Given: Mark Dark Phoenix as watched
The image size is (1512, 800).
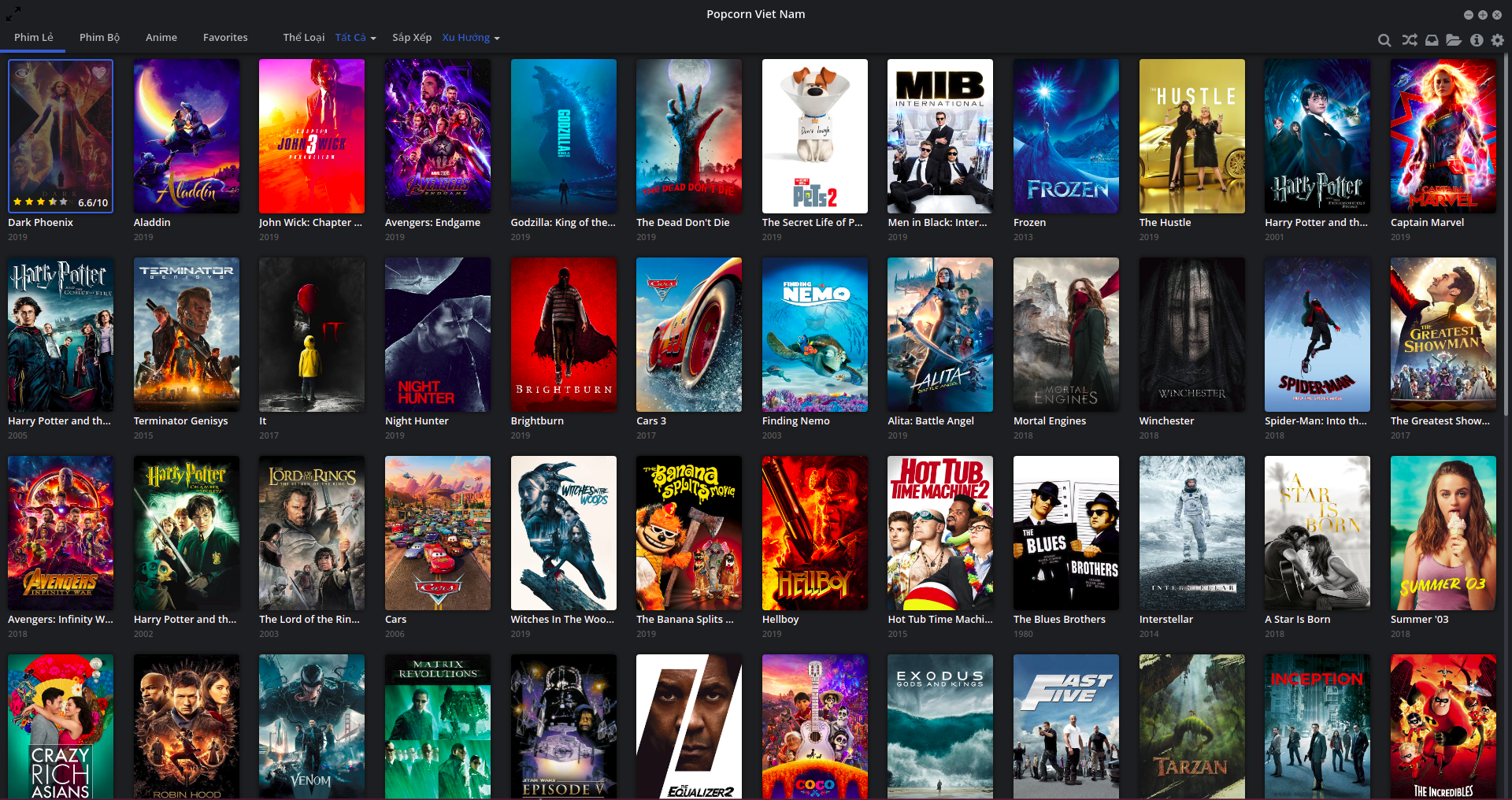Looking at the screenshot, I should tap(20, 72).
